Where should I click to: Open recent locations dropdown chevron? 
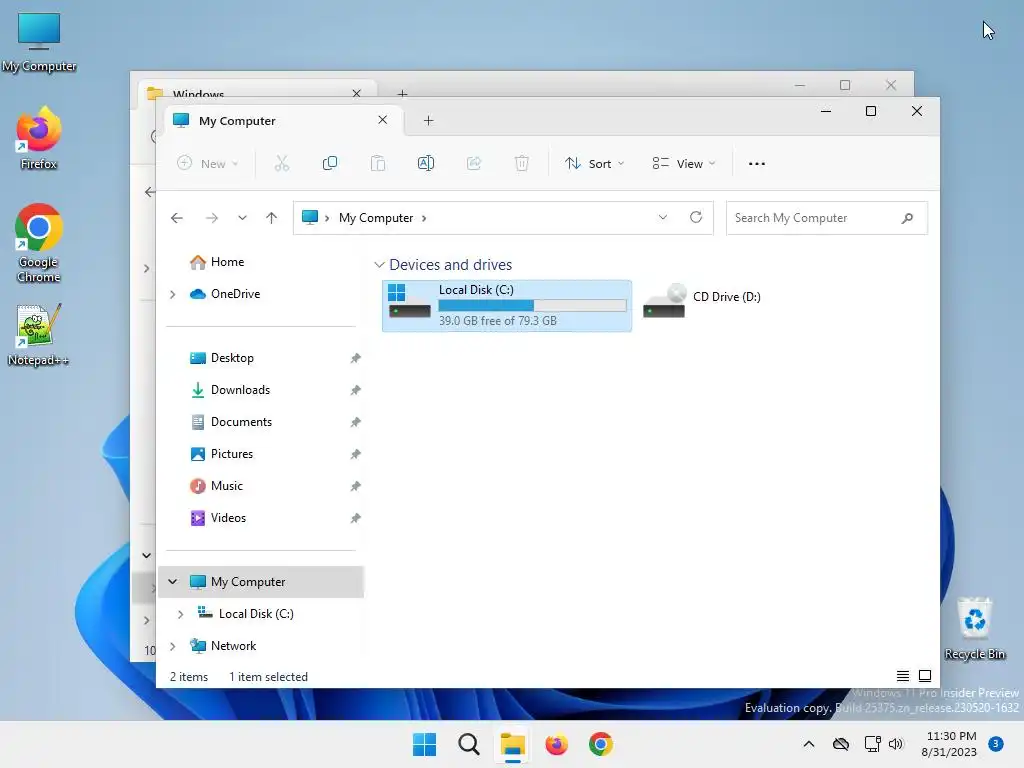[x=242, y=218]
